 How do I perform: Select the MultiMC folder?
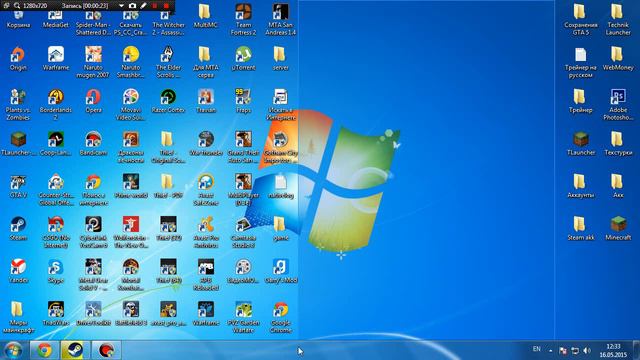pyautogui.click(x=205, y=16)
